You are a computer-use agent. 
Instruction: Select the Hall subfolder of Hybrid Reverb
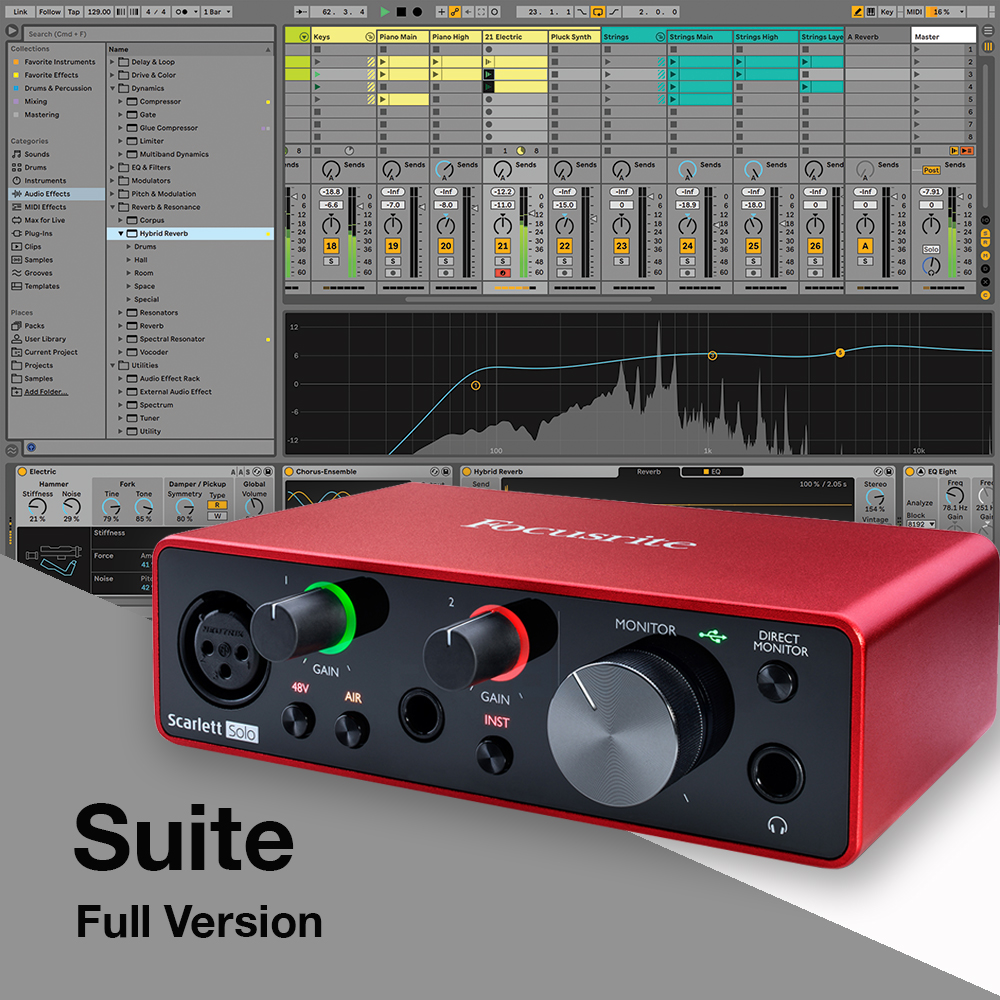point(141,260)
